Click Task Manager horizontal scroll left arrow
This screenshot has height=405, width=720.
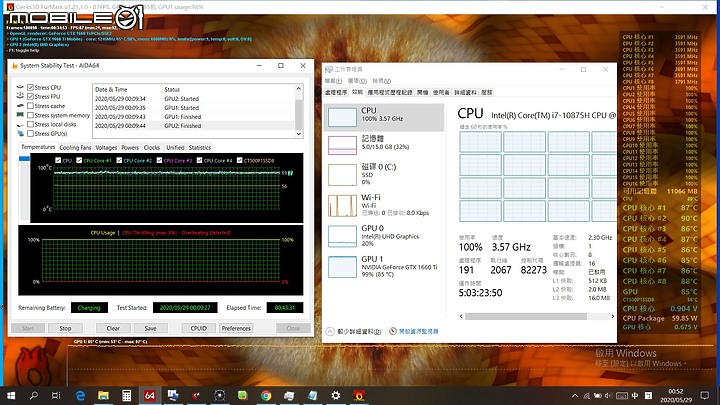pos(461,316)
